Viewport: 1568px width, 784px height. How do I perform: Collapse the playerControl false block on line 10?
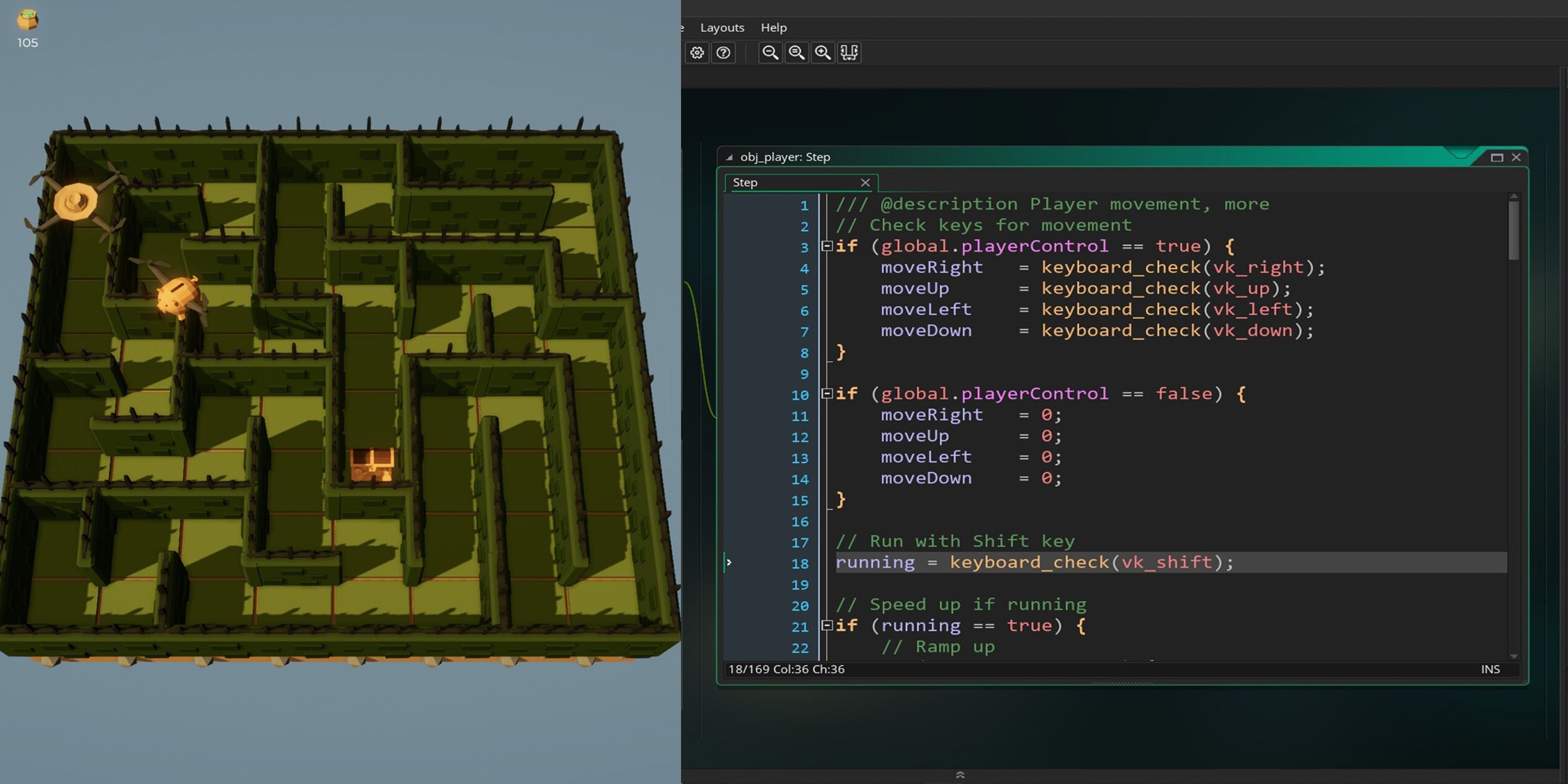coord(827,394)
